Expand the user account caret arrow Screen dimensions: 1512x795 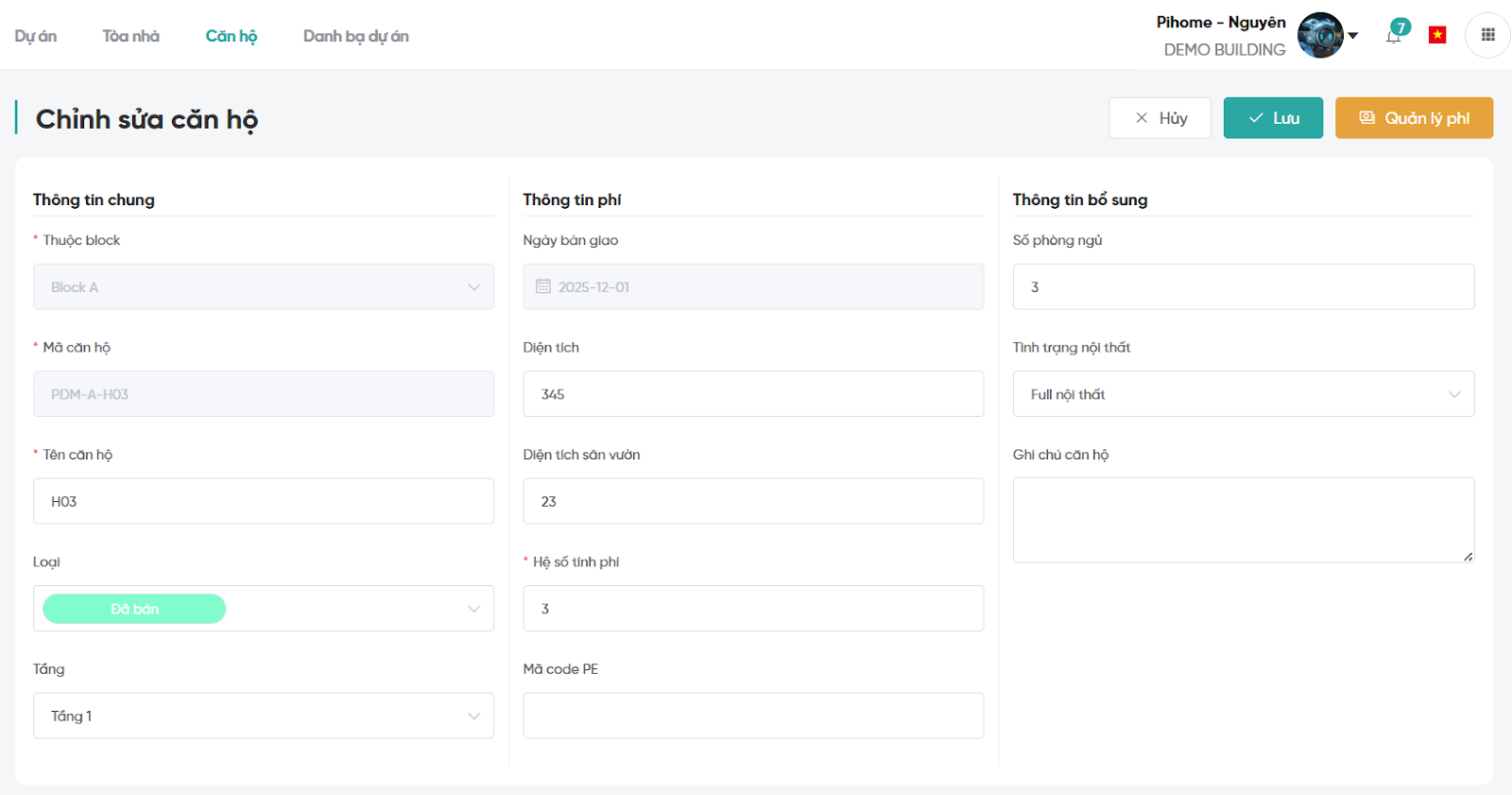tap(1353, 36)
